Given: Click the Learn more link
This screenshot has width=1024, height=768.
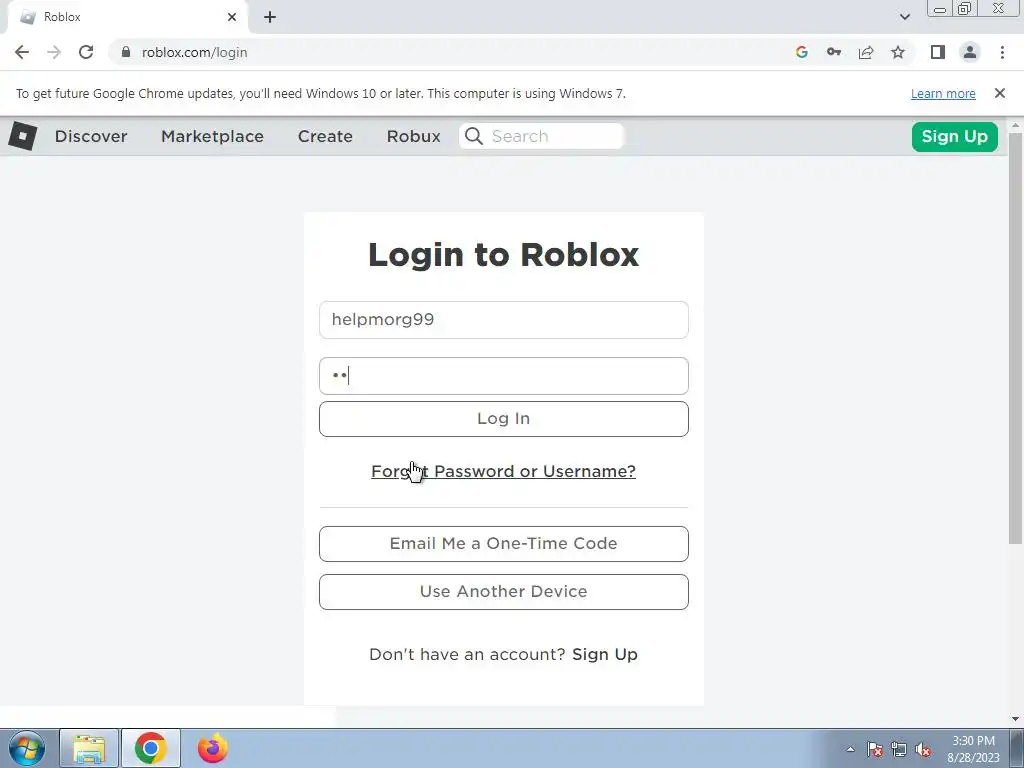Looking at the screenshot, I should (943, 93).
